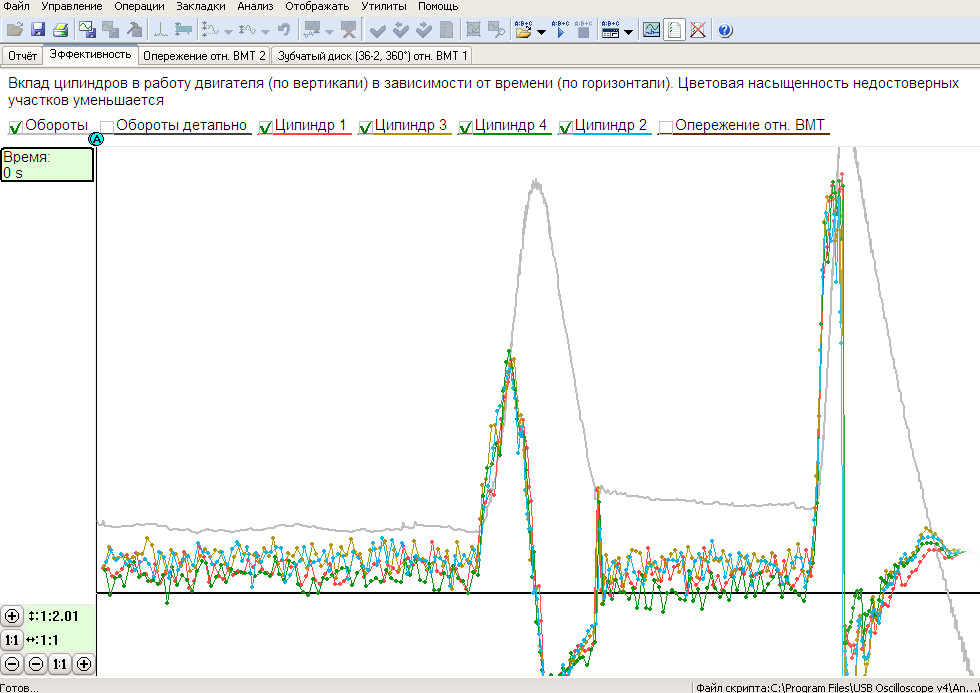Run the script with the play icon
The image size is (980, 693).
(560, 30)
